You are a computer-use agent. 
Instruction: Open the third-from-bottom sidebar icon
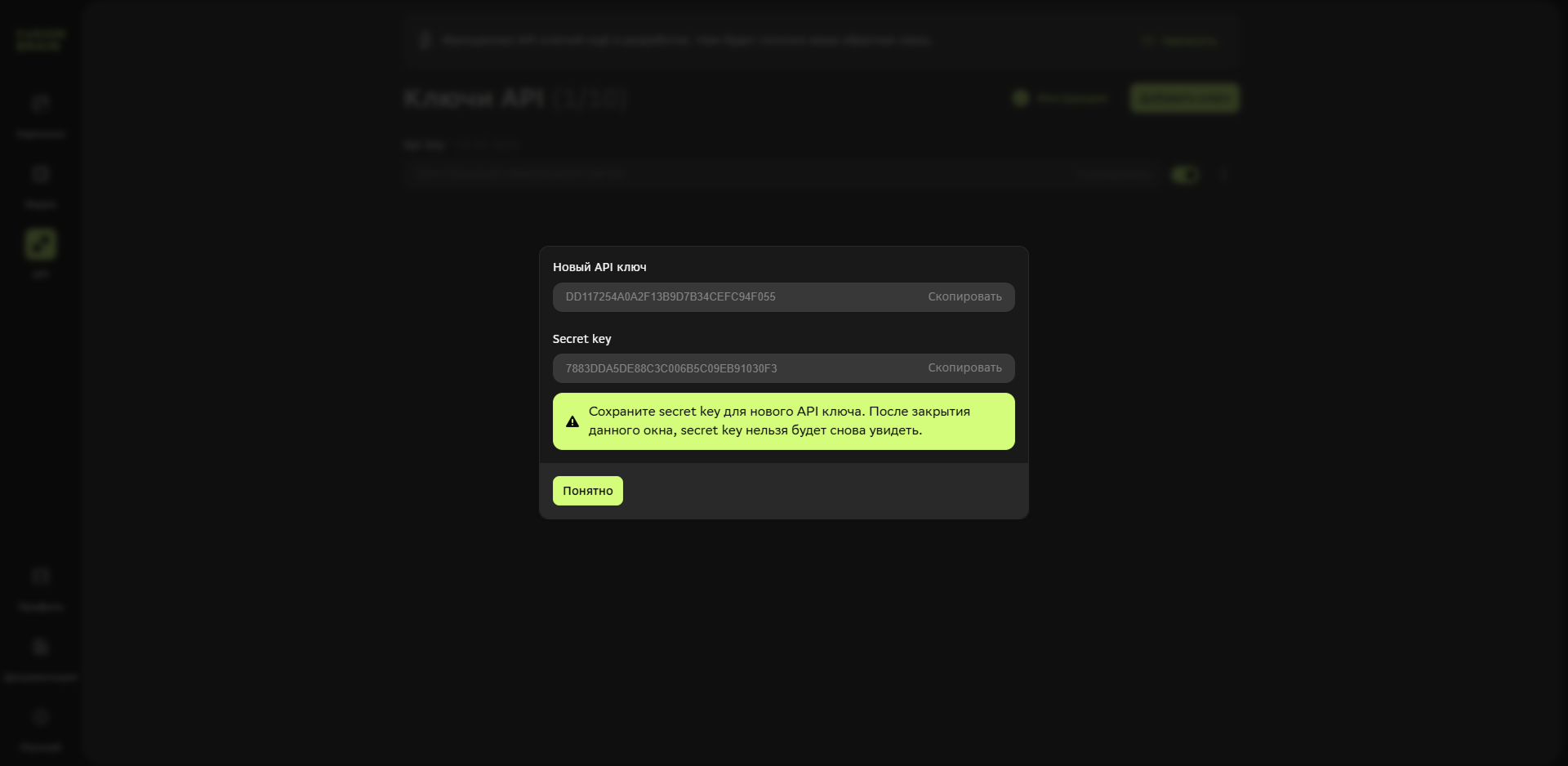(41, 577)
